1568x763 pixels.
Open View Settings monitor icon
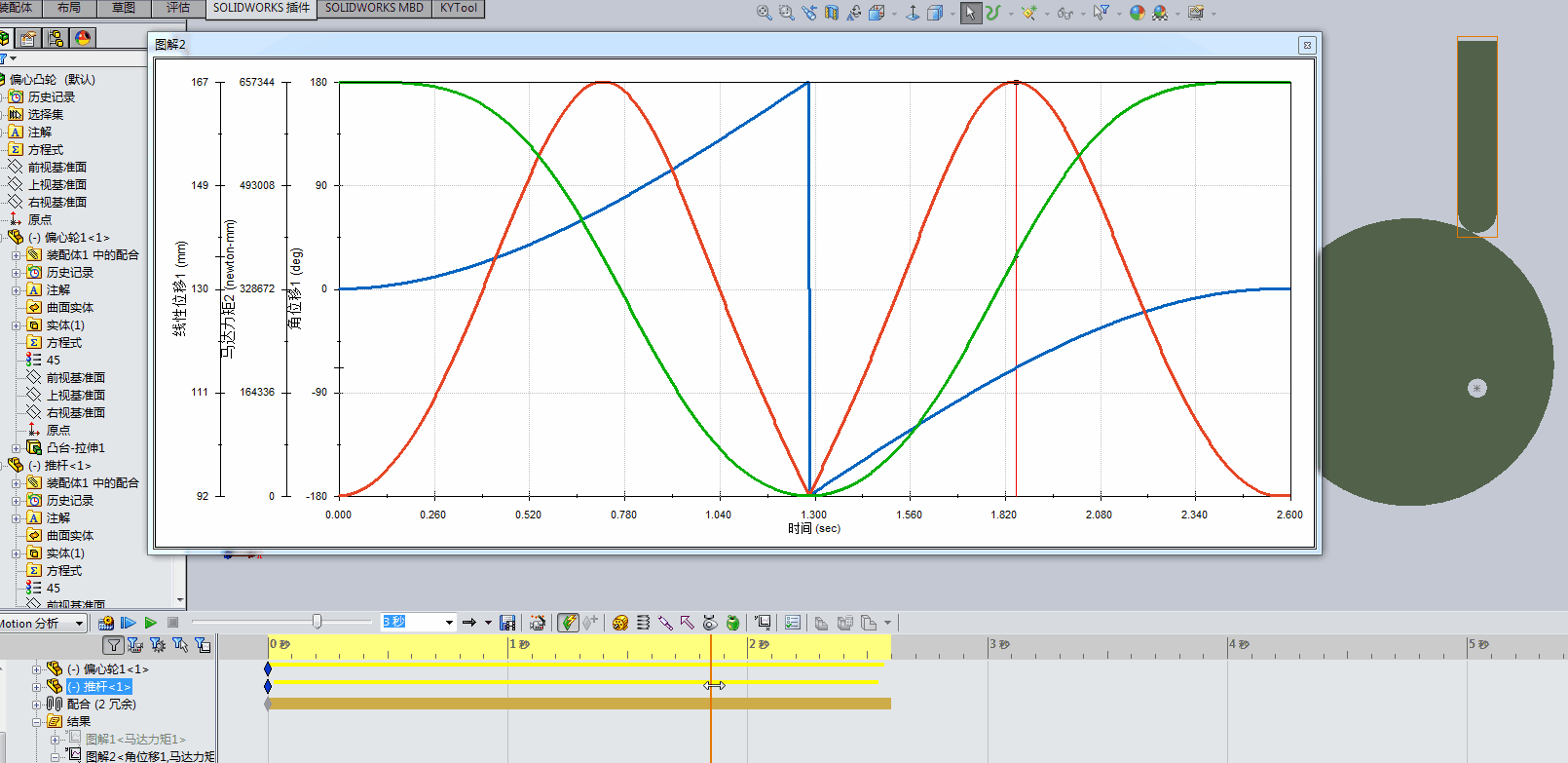1196,13
